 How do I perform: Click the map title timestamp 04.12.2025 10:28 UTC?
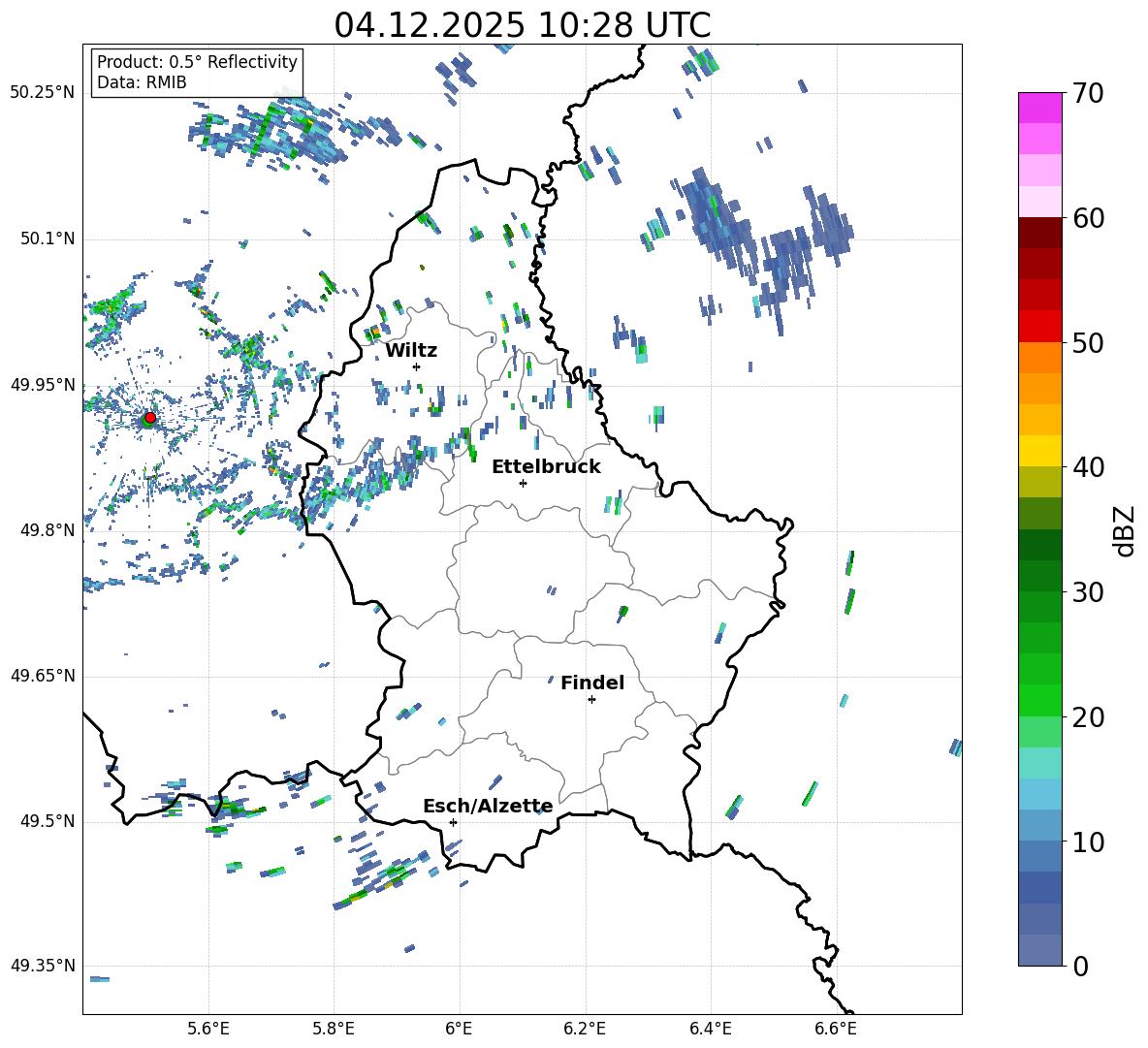[x=522, y=25]
